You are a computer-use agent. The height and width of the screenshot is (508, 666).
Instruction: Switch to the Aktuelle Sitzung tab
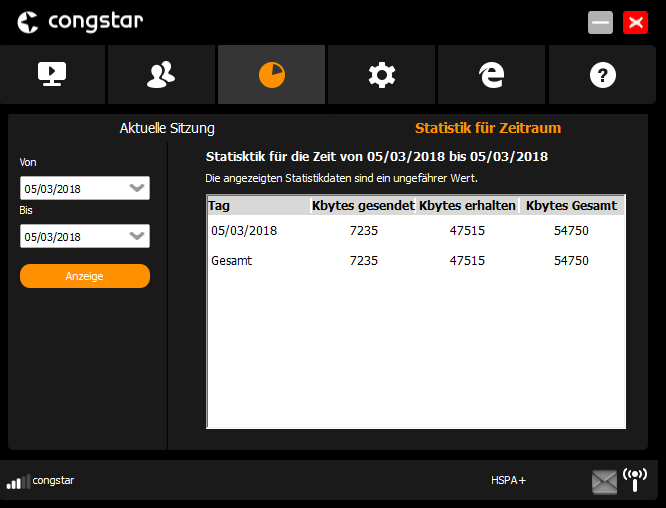pyautogui.click(x=167, y=128)
